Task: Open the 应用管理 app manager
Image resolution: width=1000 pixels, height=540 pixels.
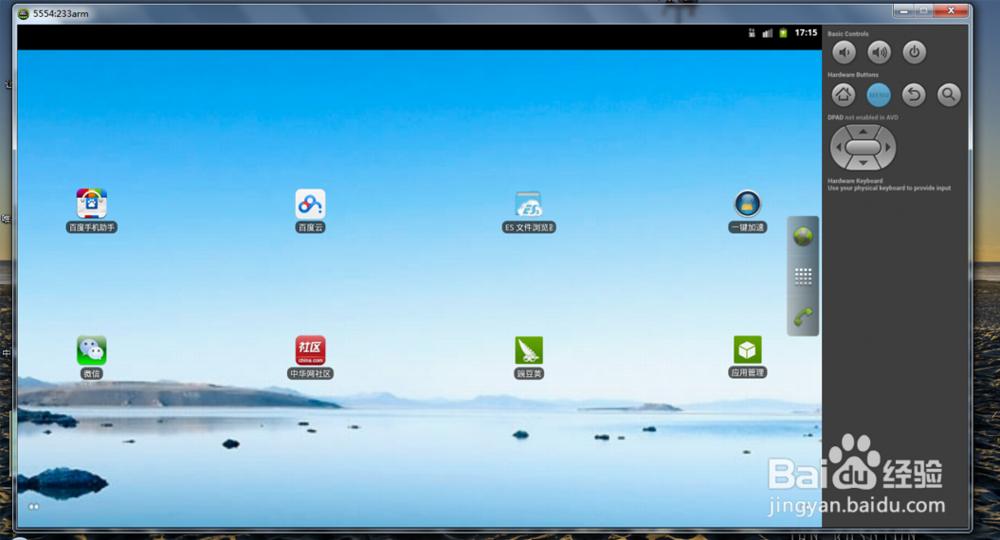Action: click(x=747, y=349)
